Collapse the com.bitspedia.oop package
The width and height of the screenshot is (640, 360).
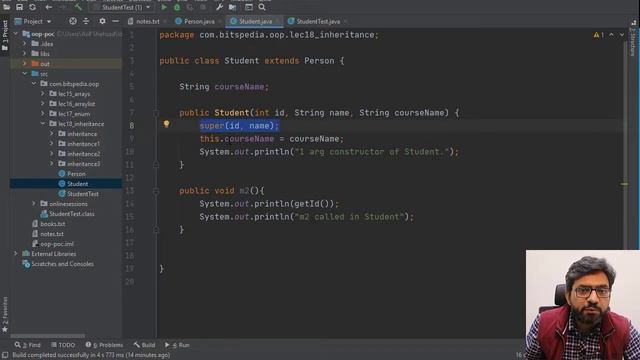pyautogui.click(x=34, y=84)
